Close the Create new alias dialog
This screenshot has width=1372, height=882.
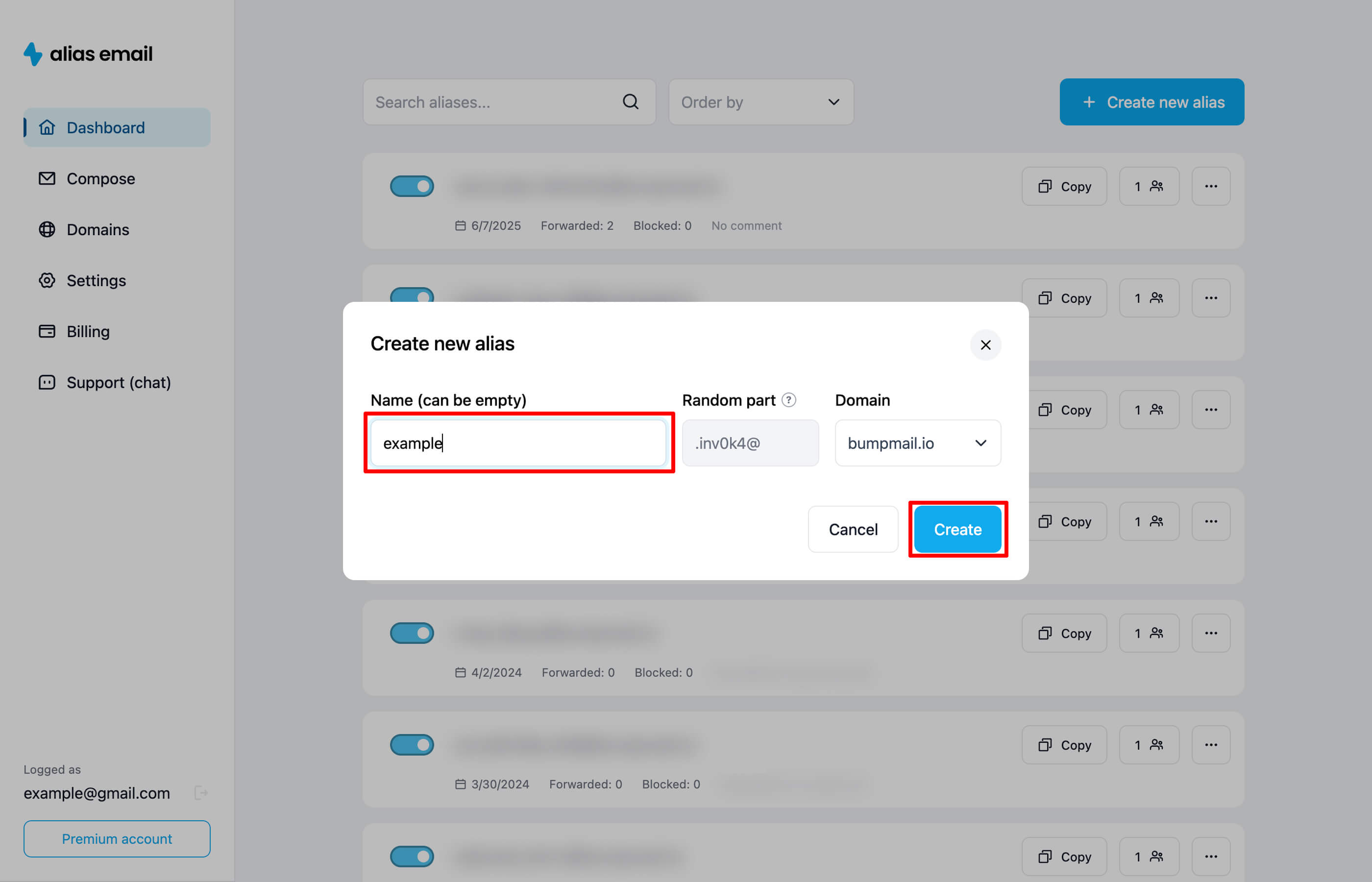(x=985, y=345)
